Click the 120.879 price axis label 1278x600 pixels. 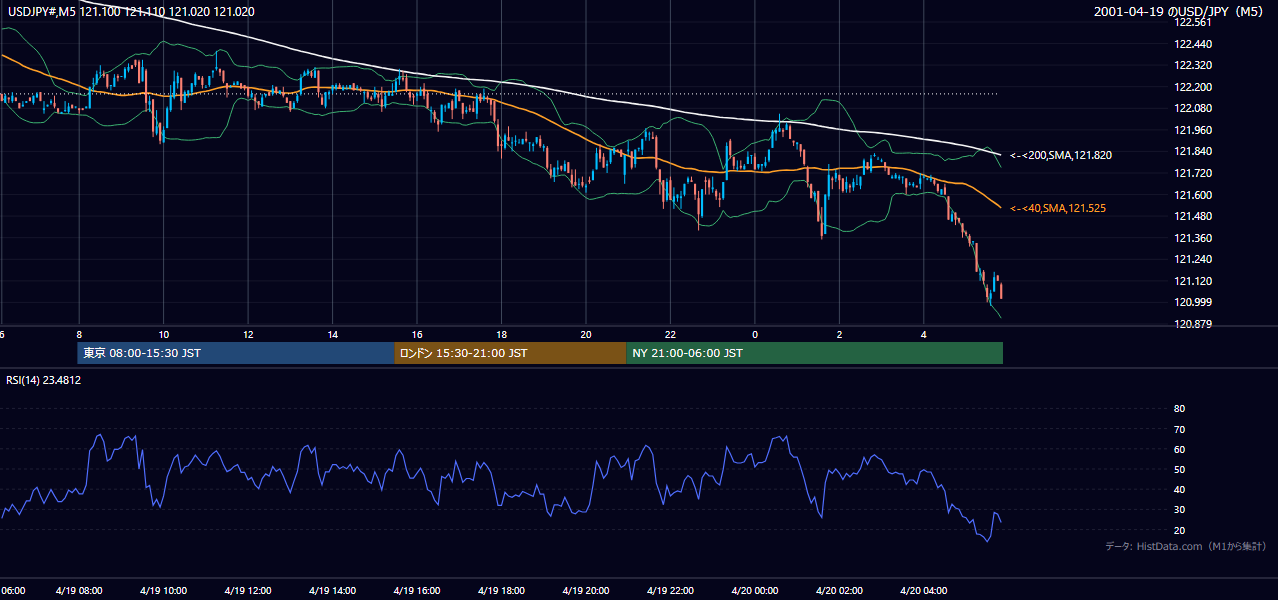(x=1195, y=324)
